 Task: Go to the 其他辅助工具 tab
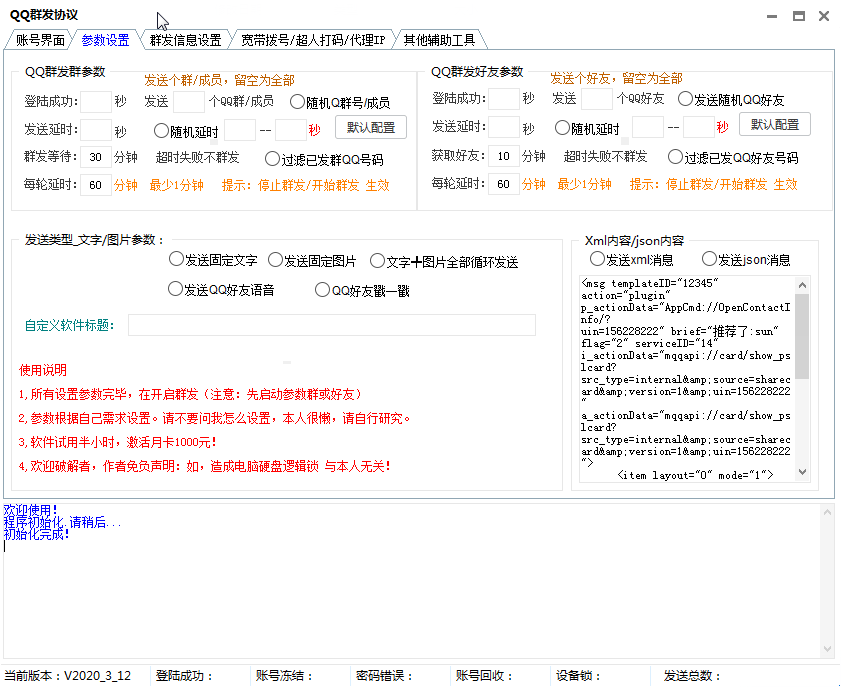point(439,40)
